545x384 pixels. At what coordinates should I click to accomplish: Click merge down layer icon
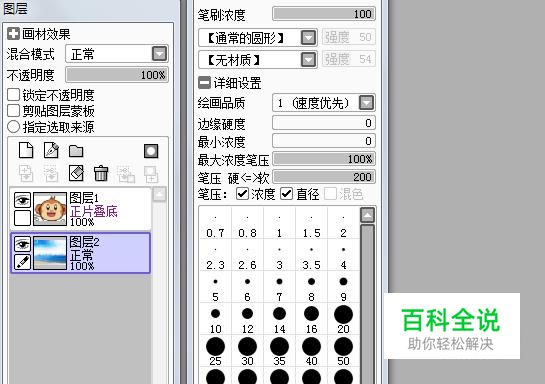click(x=51, y=173)
